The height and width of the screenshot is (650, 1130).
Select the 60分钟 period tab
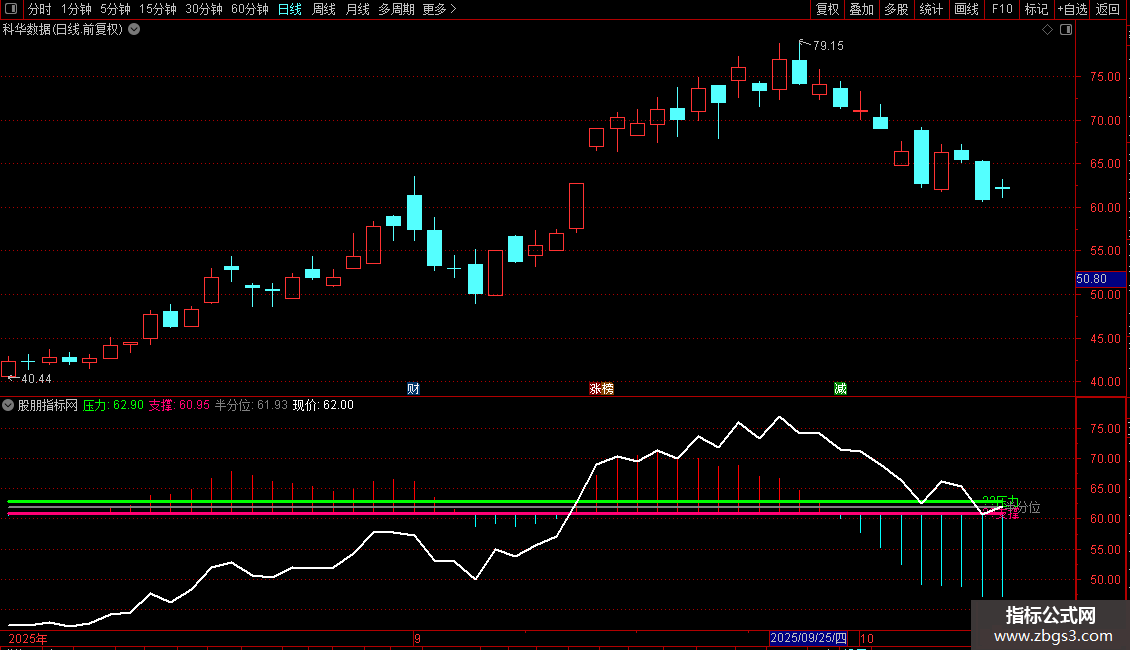250,9
